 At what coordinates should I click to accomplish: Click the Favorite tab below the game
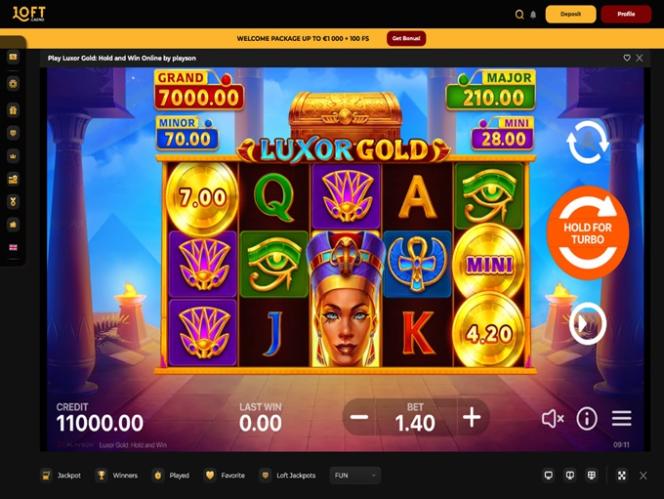coord(225,475)
